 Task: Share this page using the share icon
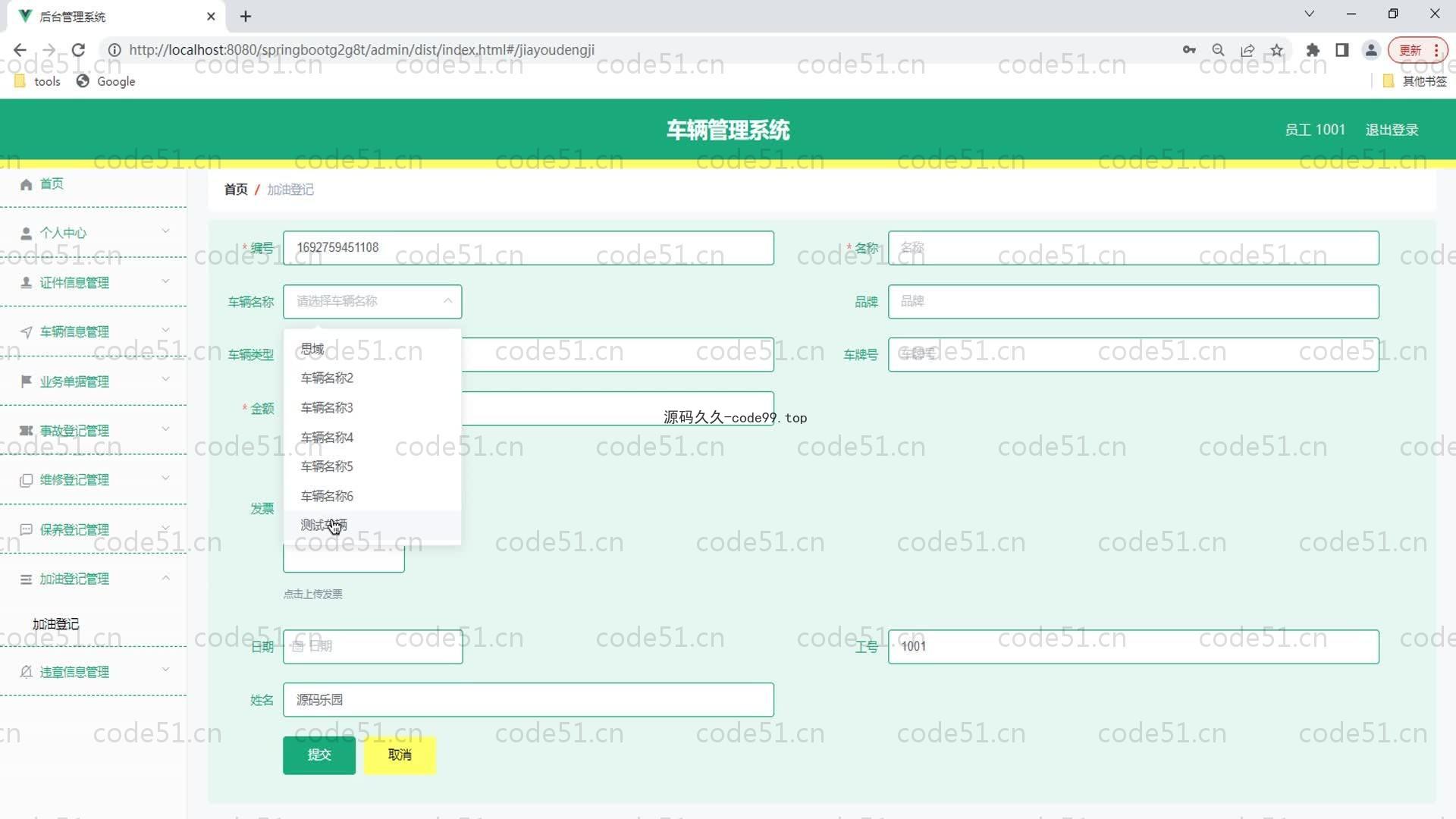point(1247,50)
